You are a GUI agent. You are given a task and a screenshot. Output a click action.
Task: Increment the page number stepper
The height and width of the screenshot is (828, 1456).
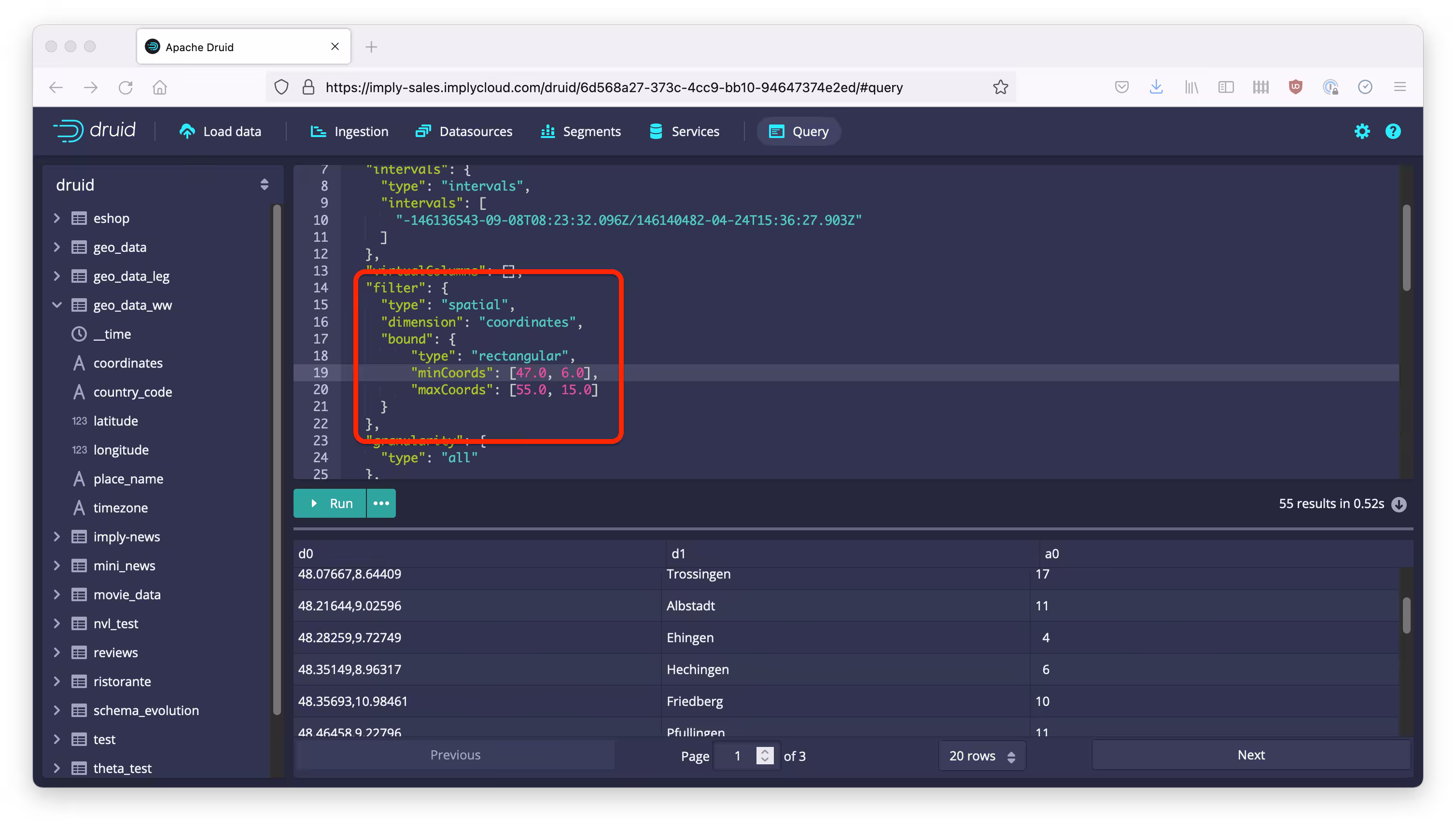pyautogui.click(x=765, y=751)
